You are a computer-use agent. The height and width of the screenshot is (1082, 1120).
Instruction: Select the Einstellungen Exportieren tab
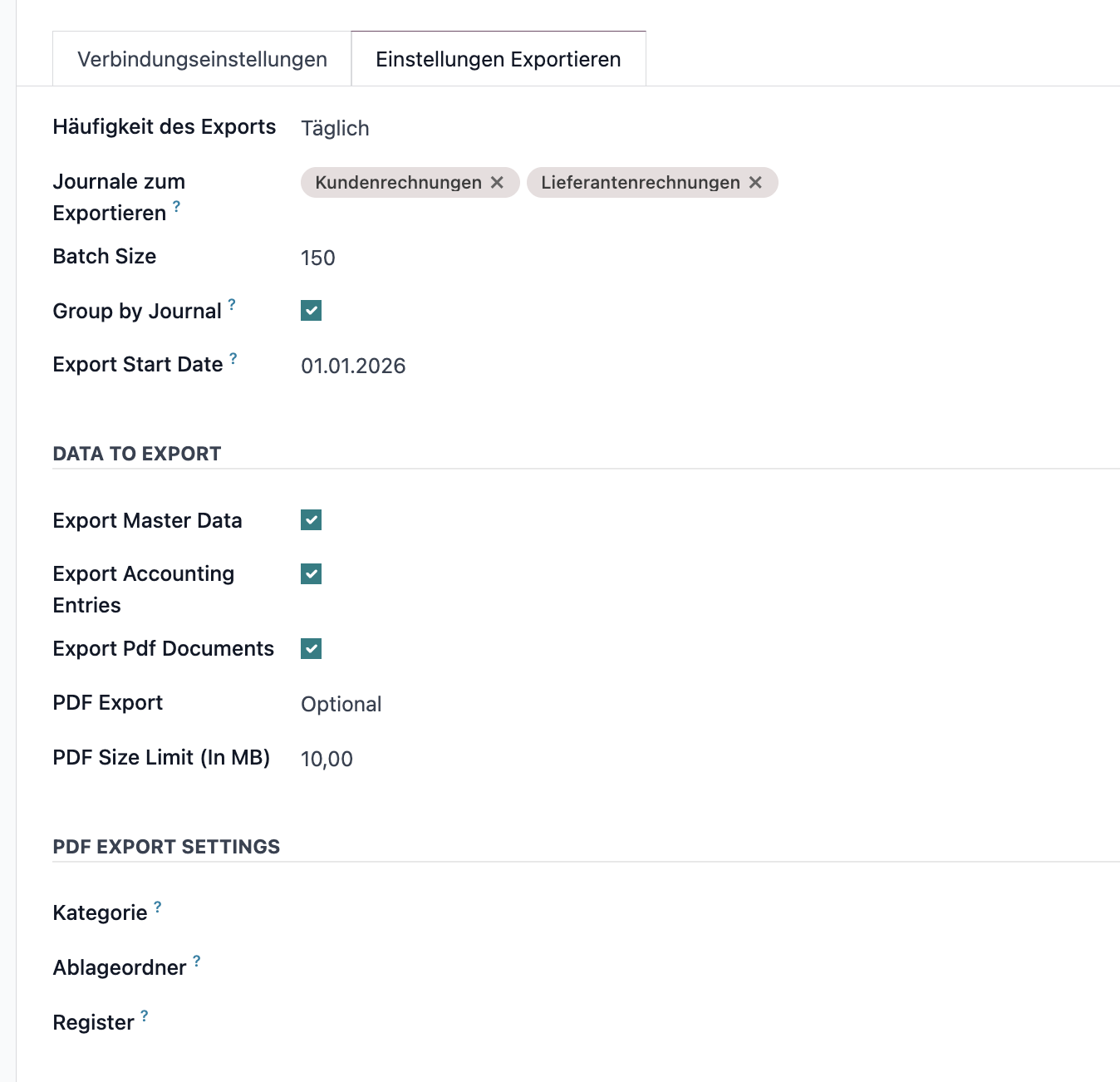point(499,59)
